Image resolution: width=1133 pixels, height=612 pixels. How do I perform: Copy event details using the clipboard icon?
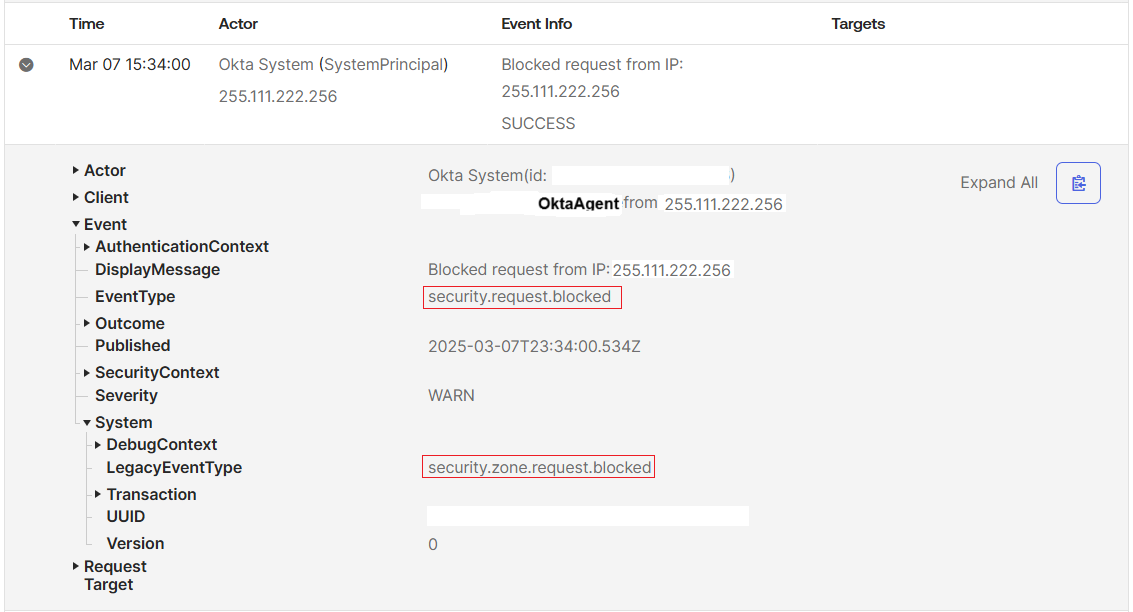point(1078,182)
